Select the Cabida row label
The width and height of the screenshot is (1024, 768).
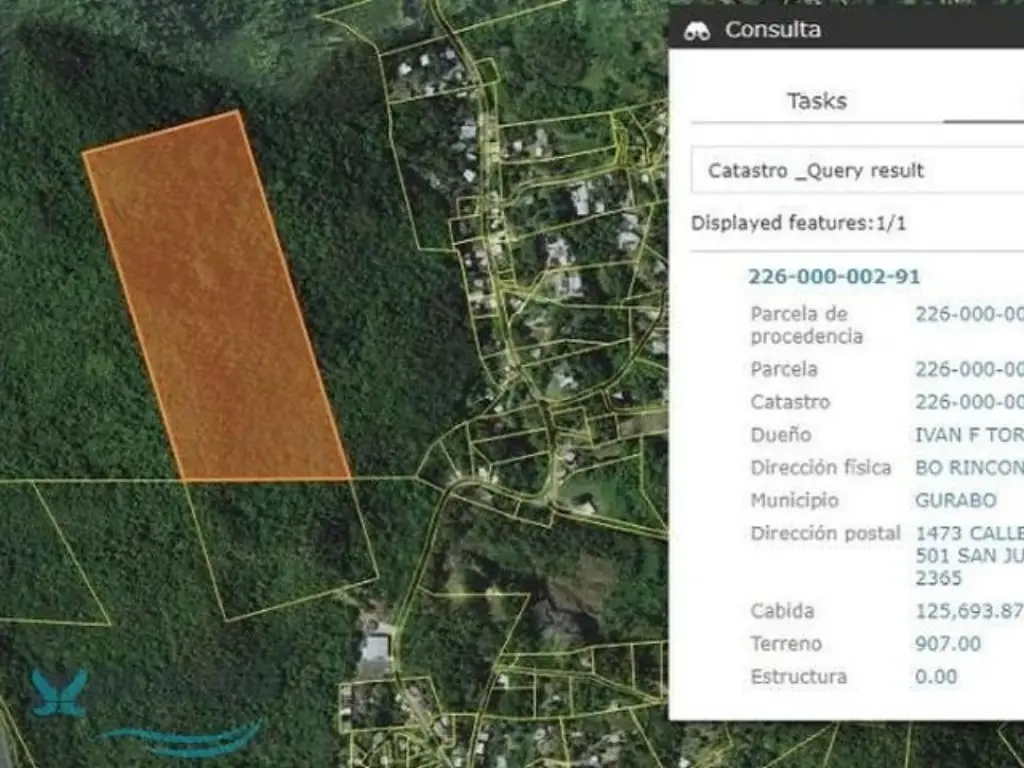[x=782, y=611]
